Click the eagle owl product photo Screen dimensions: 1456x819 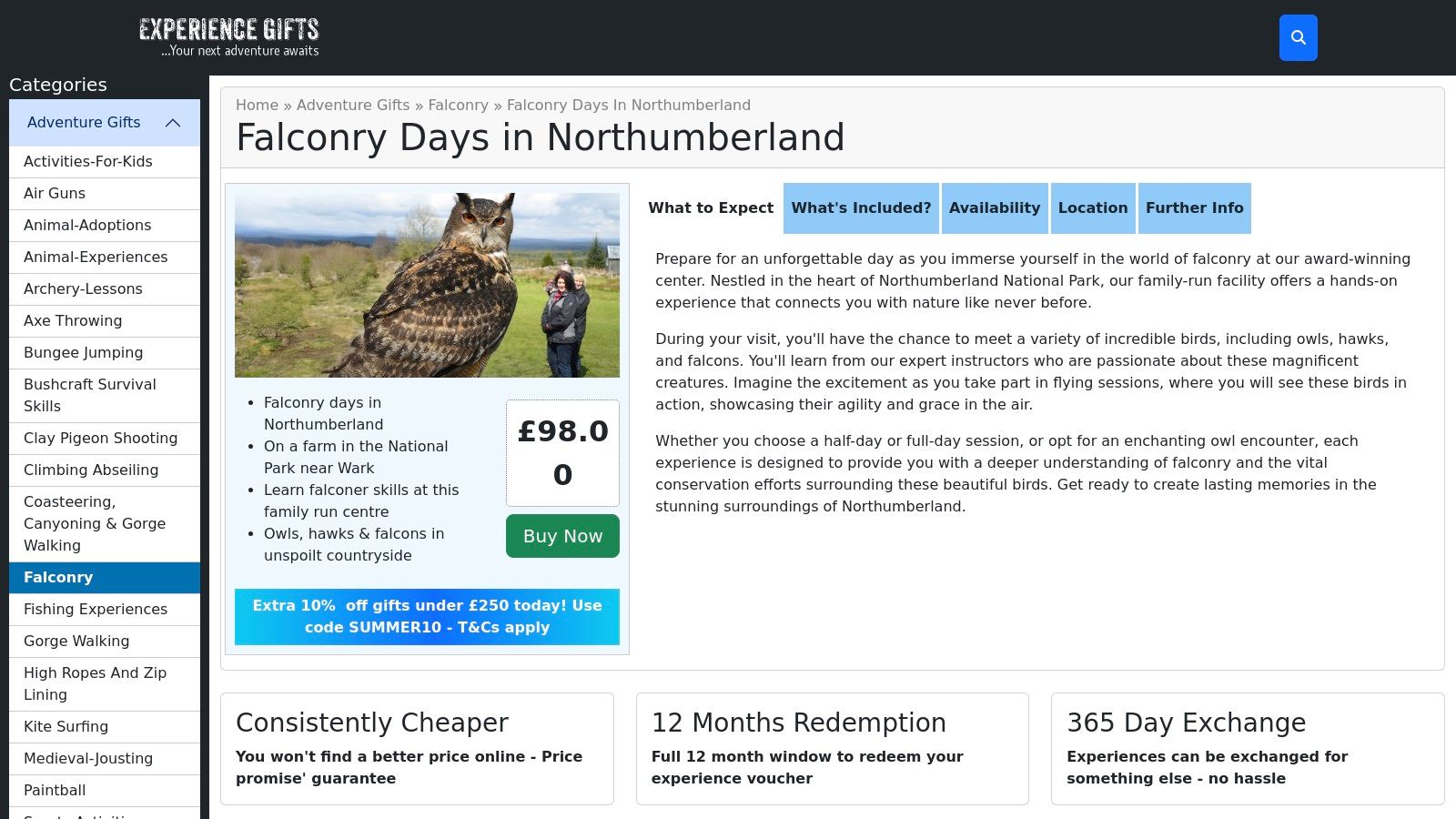tap(427, 285)
